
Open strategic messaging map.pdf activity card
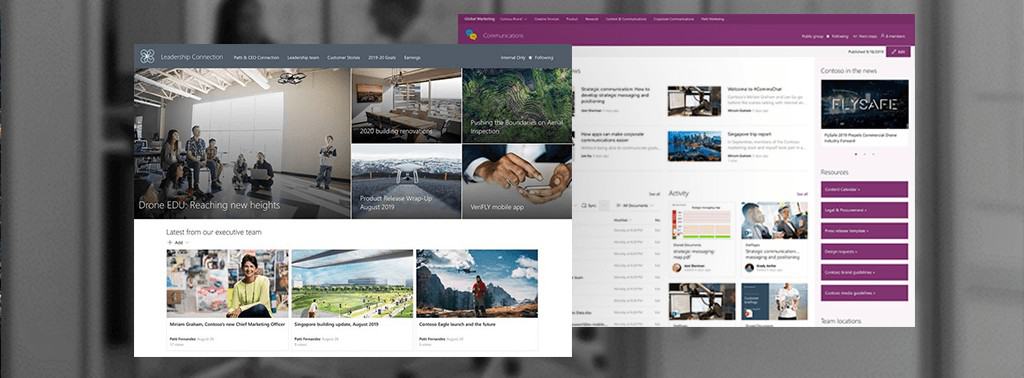coord(700,238)
